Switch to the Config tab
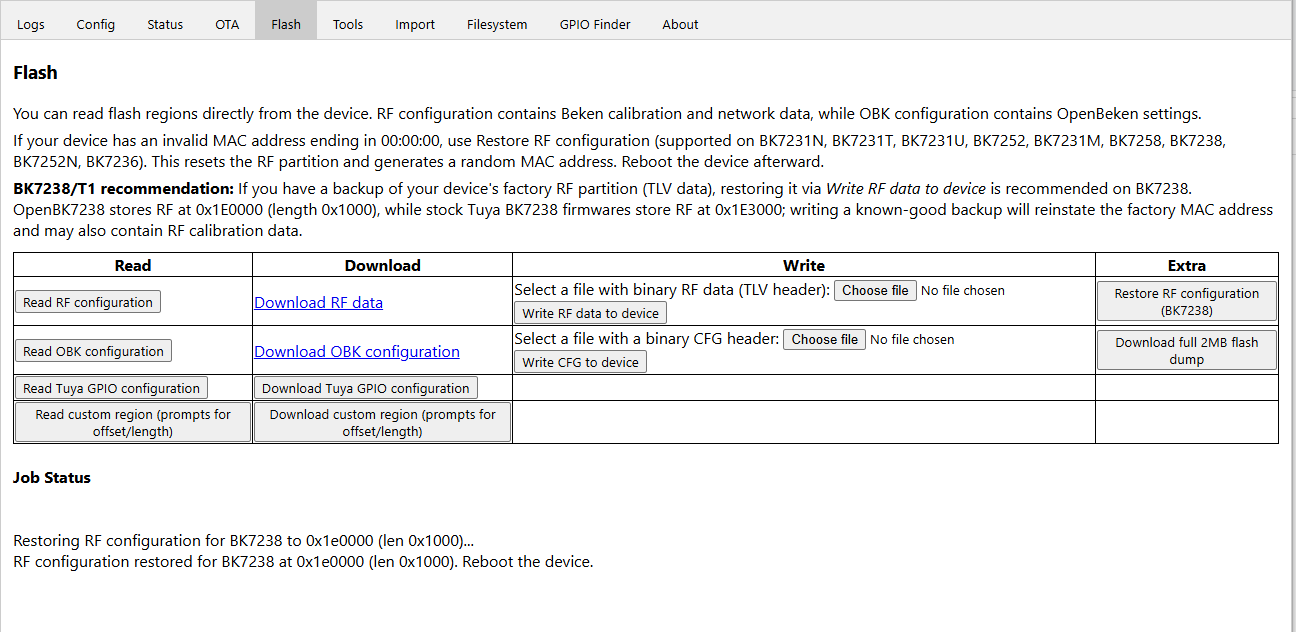 pyautogui.click(x=96, y=24)
